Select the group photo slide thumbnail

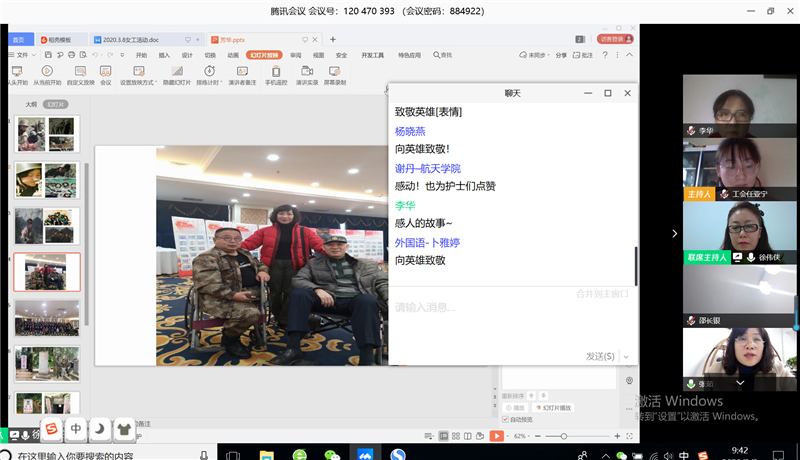pyautogui.click(x=47, y=318)
